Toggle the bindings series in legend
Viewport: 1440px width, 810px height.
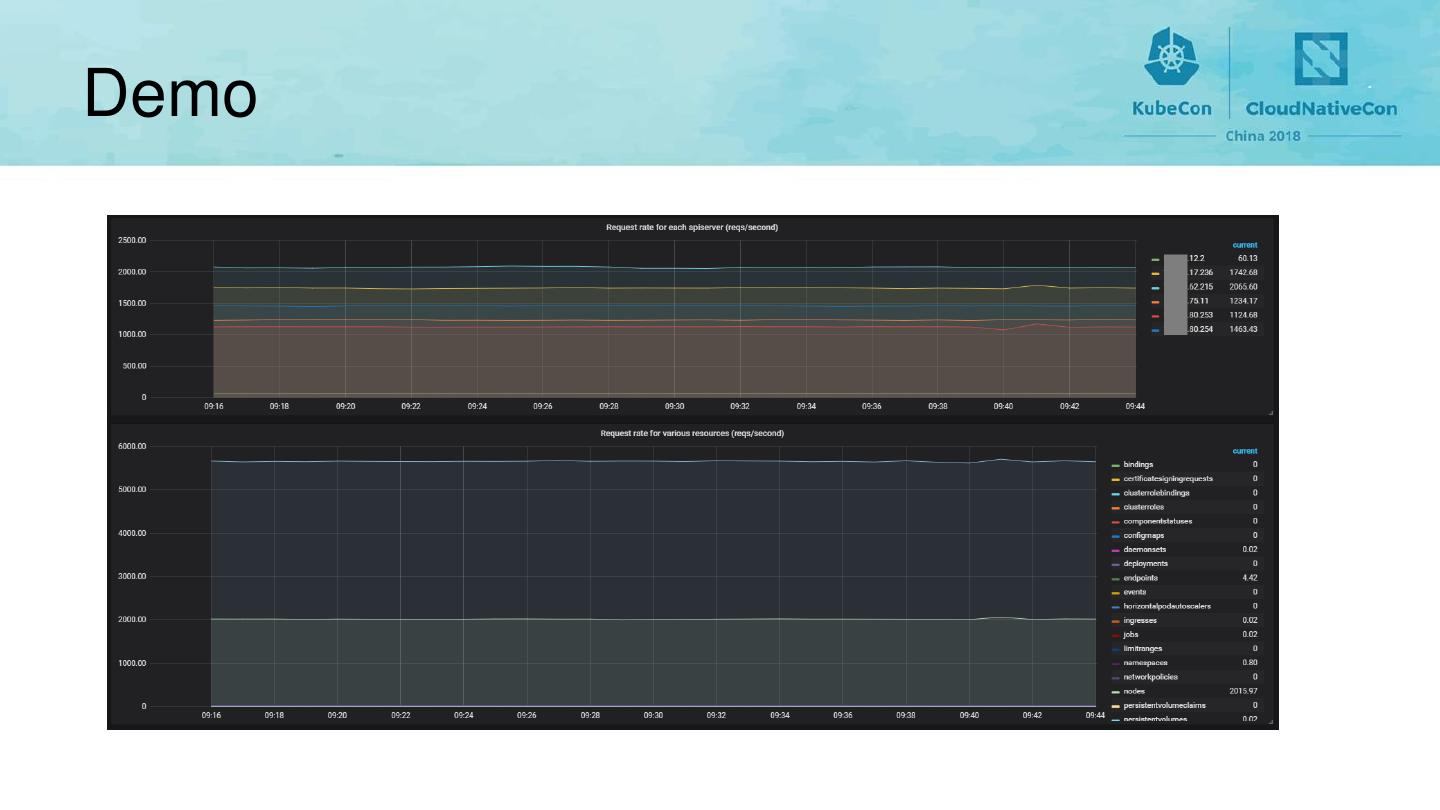tap(1138, 465)
